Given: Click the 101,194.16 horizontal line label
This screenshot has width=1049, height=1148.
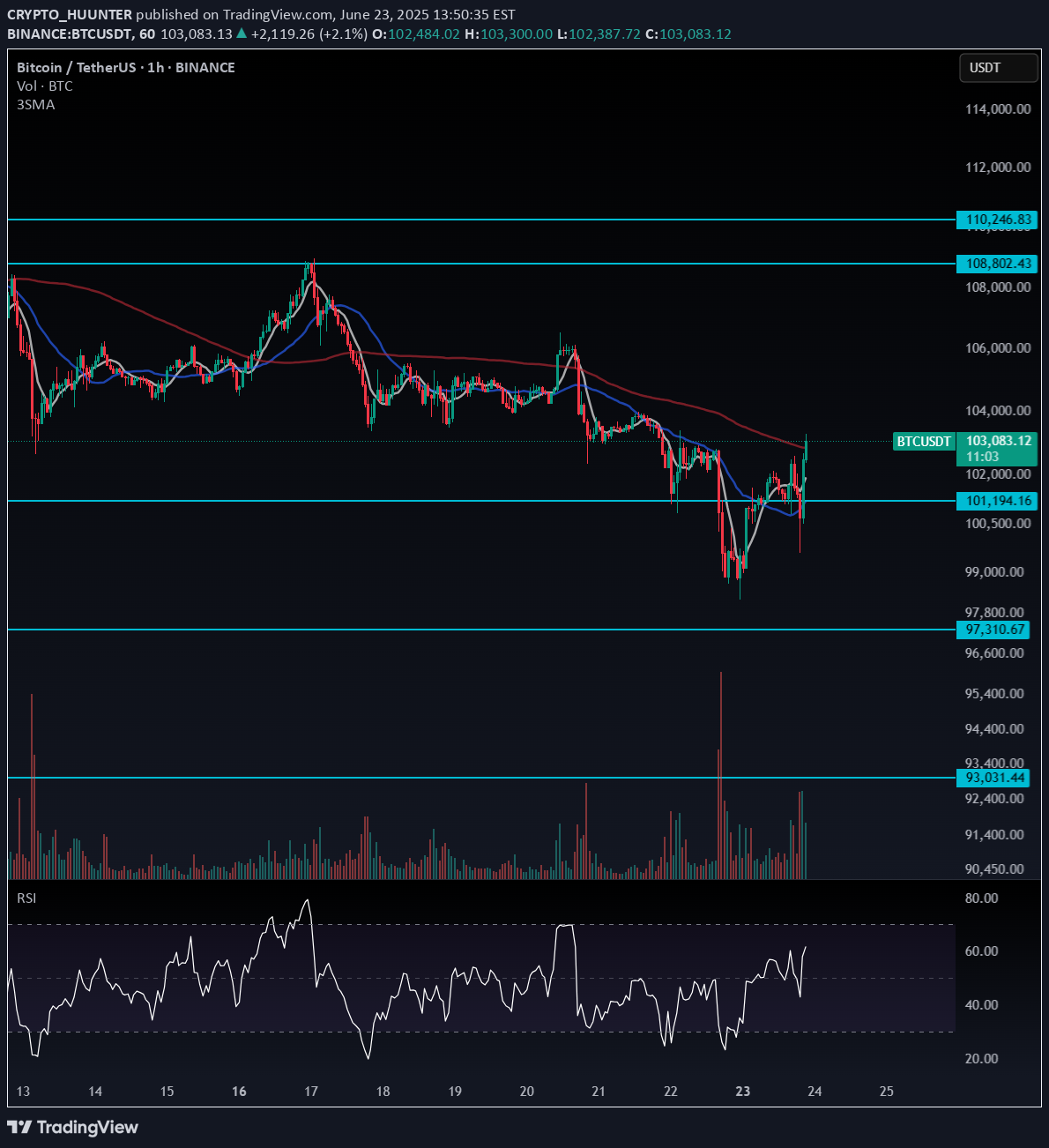Looking at the screenshot, I should click(997, 501).
